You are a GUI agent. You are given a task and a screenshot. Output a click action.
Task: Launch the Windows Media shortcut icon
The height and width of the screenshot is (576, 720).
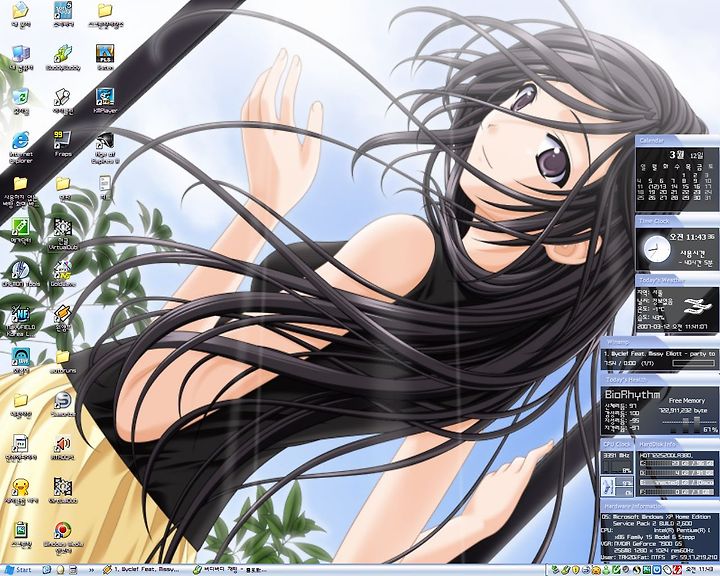coord(63,532)
